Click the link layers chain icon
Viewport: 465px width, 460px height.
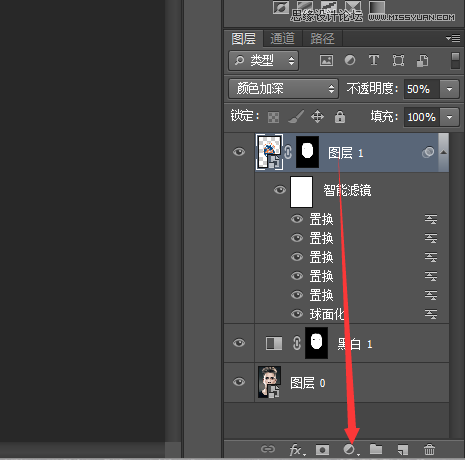point(268,449)
